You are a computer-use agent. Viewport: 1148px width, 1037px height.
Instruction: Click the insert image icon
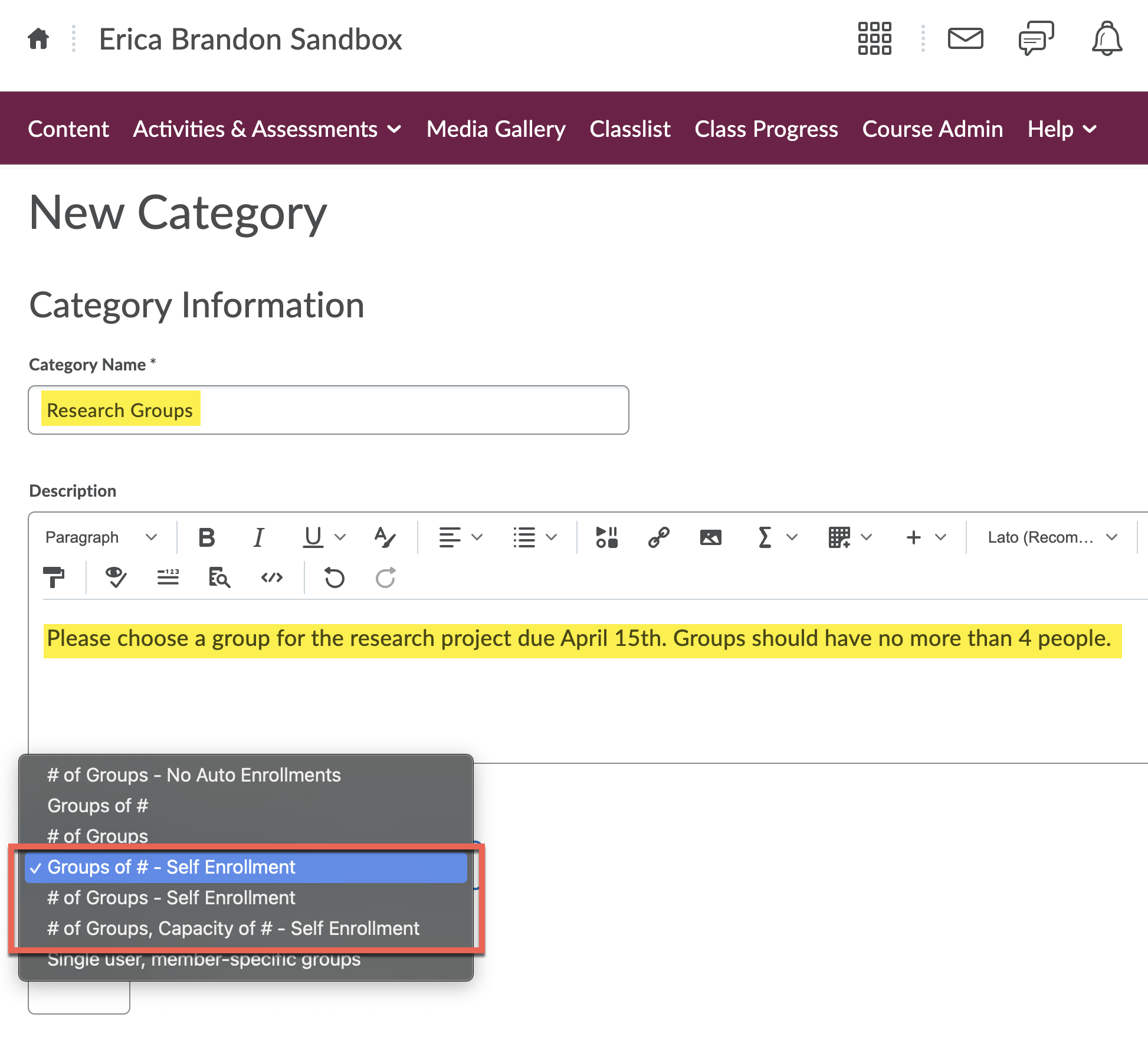710,537
